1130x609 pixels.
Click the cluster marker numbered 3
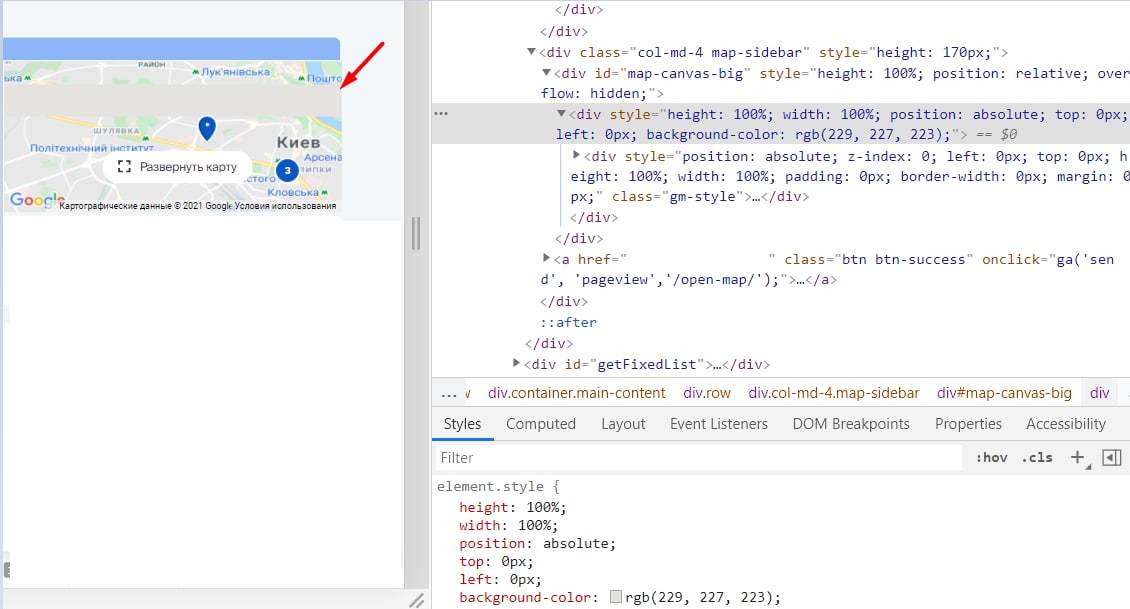[x=287, y=171]
